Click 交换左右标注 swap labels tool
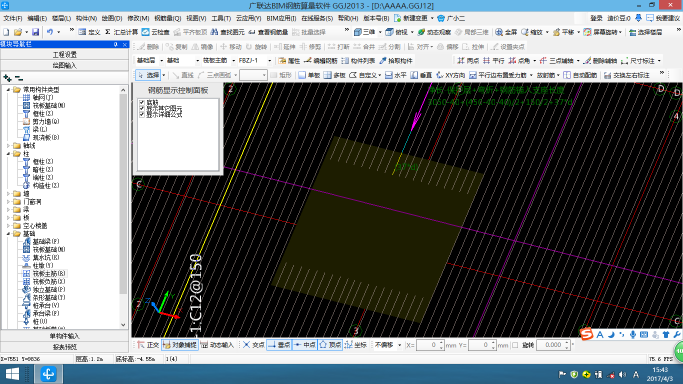The image size is (683, 384). click(x=626, y=75)
